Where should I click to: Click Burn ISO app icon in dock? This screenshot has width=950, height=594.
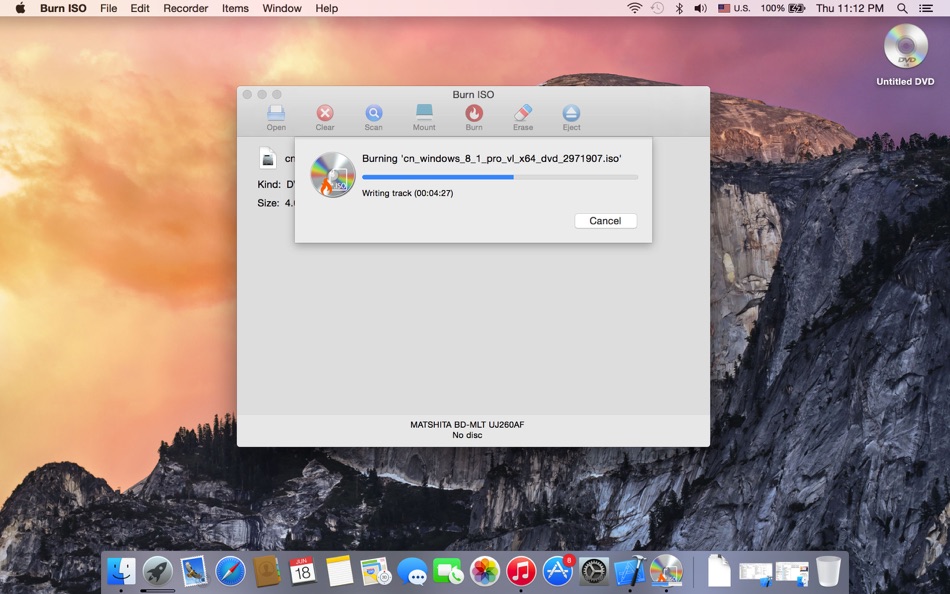tap(666, 571)
